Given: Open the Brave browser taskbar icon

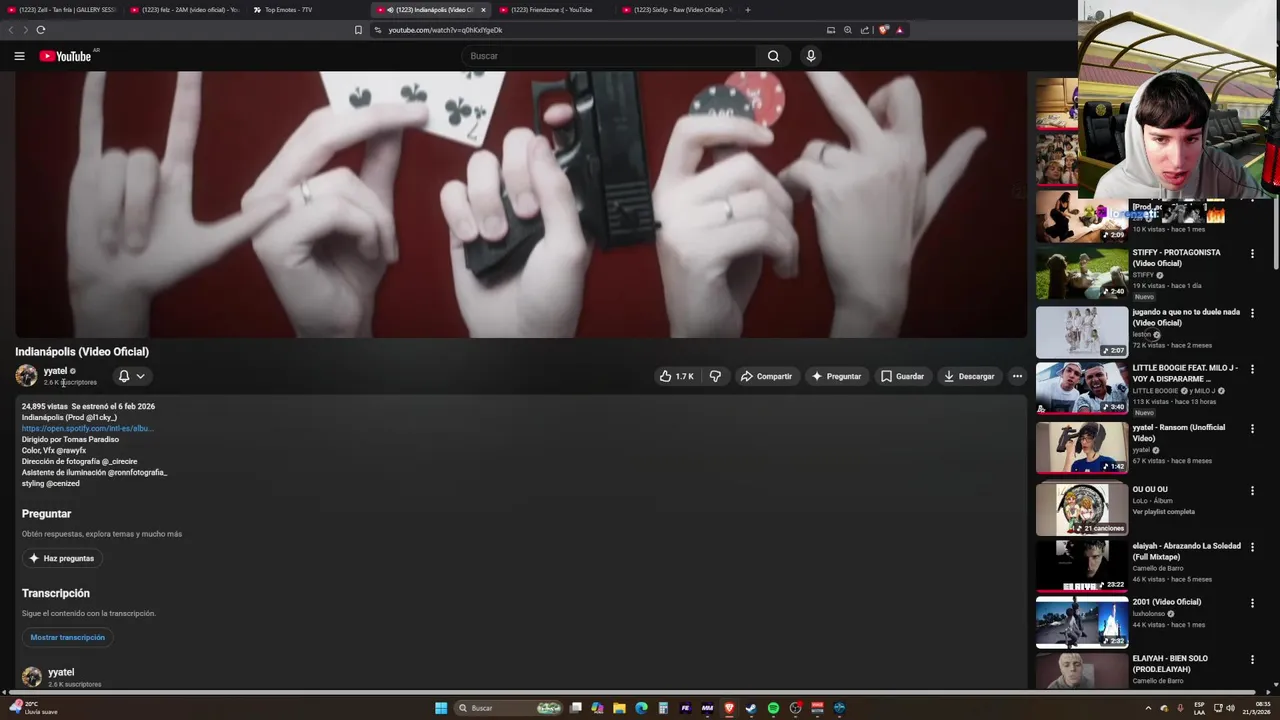Looking at the screenshot, I should [x=729, y=708].
